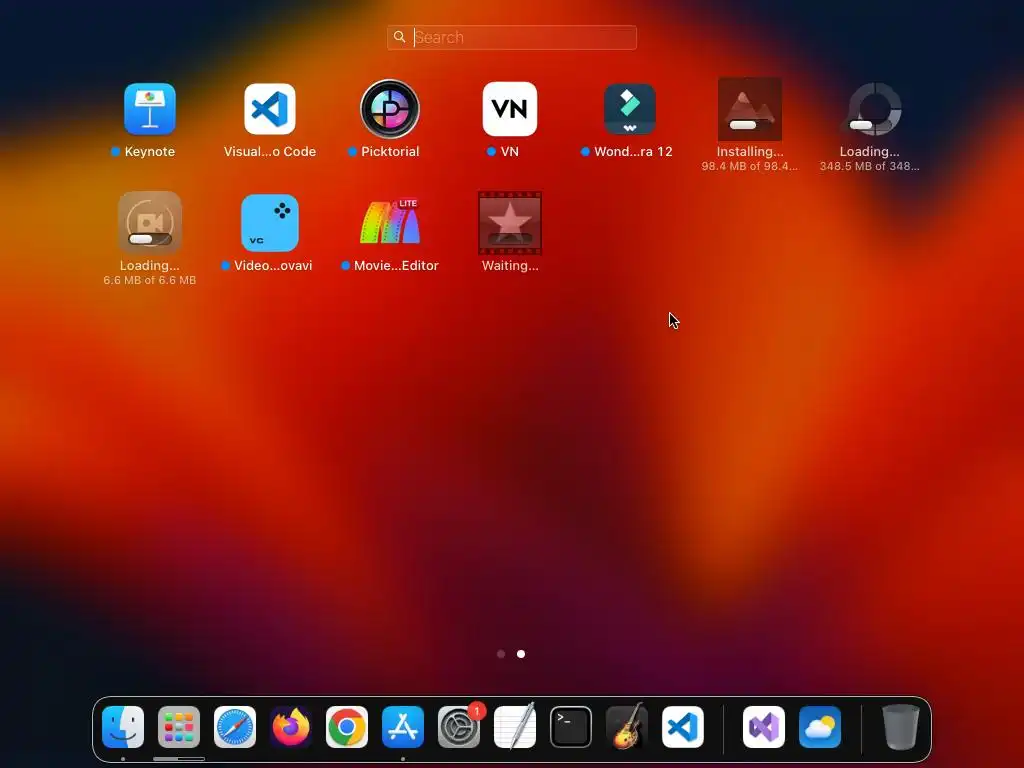The height and width of the screenshot is (768, 1024).
Task: Click the Installing app with mountain icon
Action: point(750,109)
